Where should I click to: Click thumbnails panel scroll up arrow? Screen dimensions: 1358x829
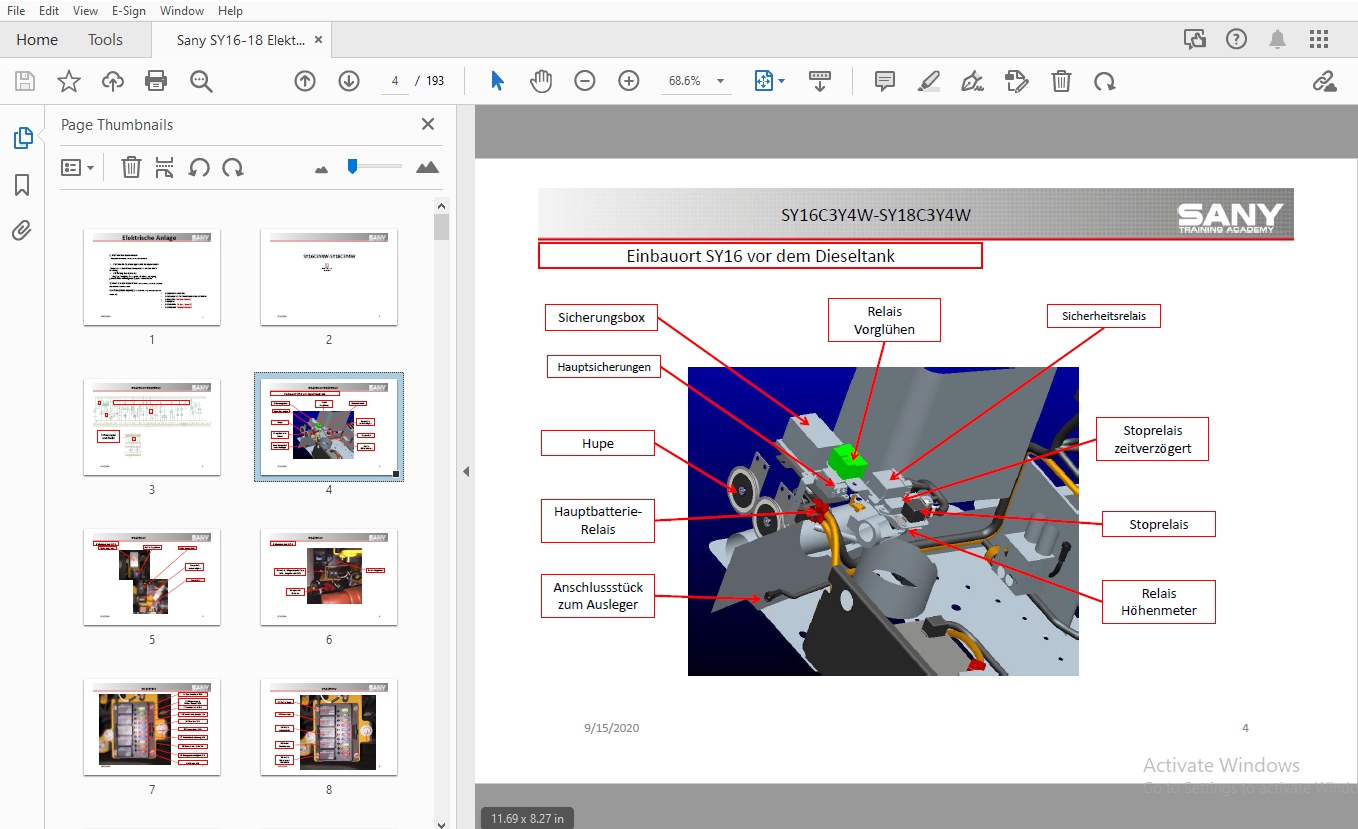[x=441, y=206]
